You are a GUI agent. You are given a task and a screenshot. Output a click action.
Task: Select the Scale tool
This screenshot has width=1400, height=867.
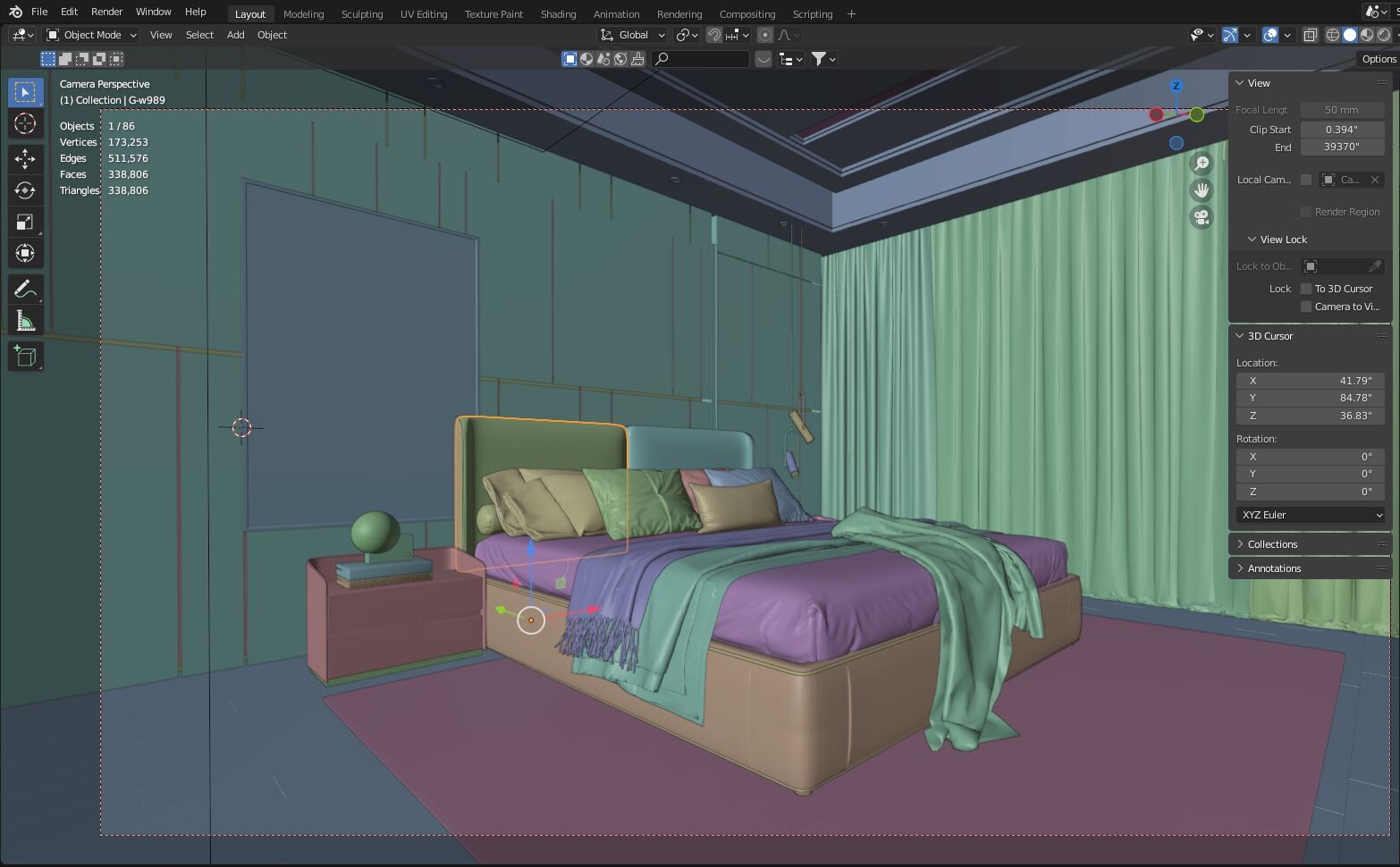pos(25,222)
